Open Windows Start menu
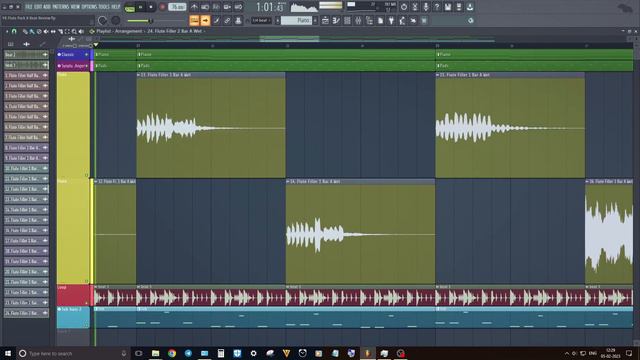 tap(8, 353)
